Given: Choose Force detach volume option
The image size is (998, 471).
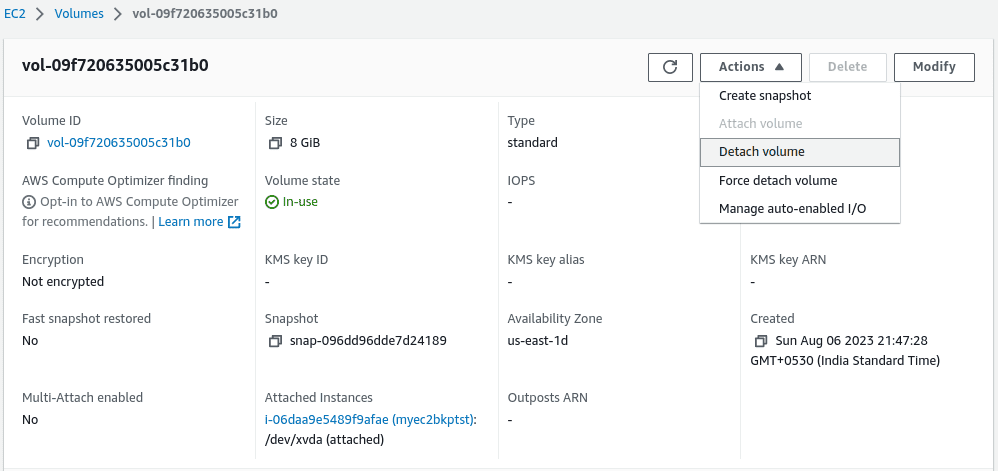Looking at the screenshot, I should (799, 181).
